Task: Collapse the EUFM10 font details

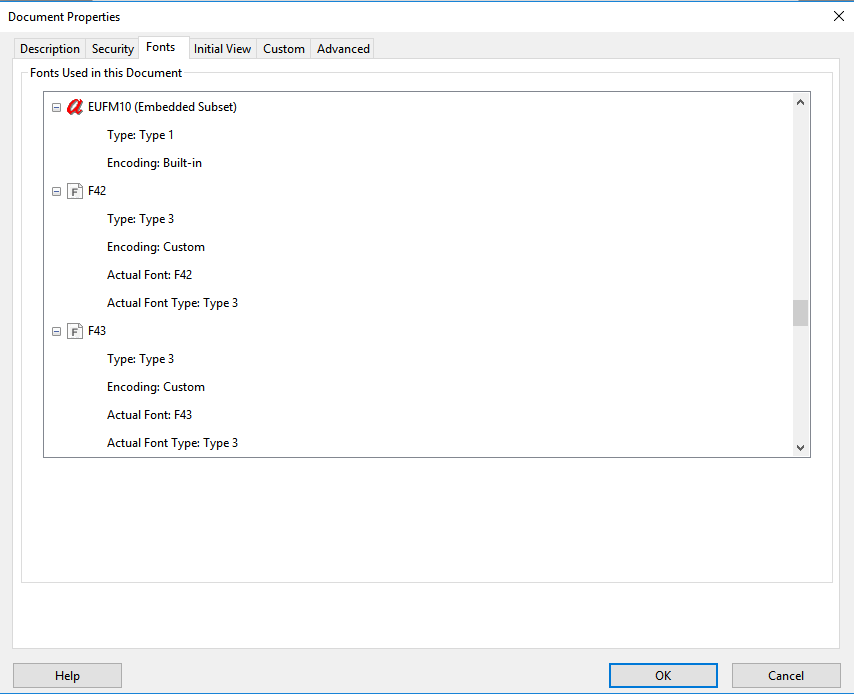Action: pyautogui.click(x=56, y=106)
